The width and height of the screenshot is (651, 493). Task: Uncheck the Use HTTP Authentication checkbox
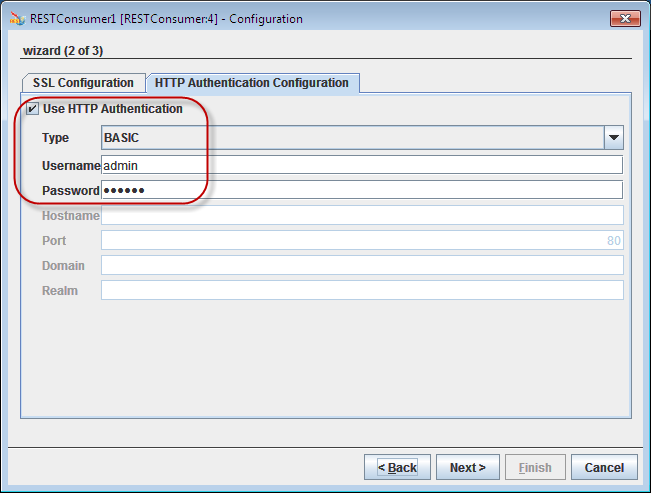(x=32, y=109)
